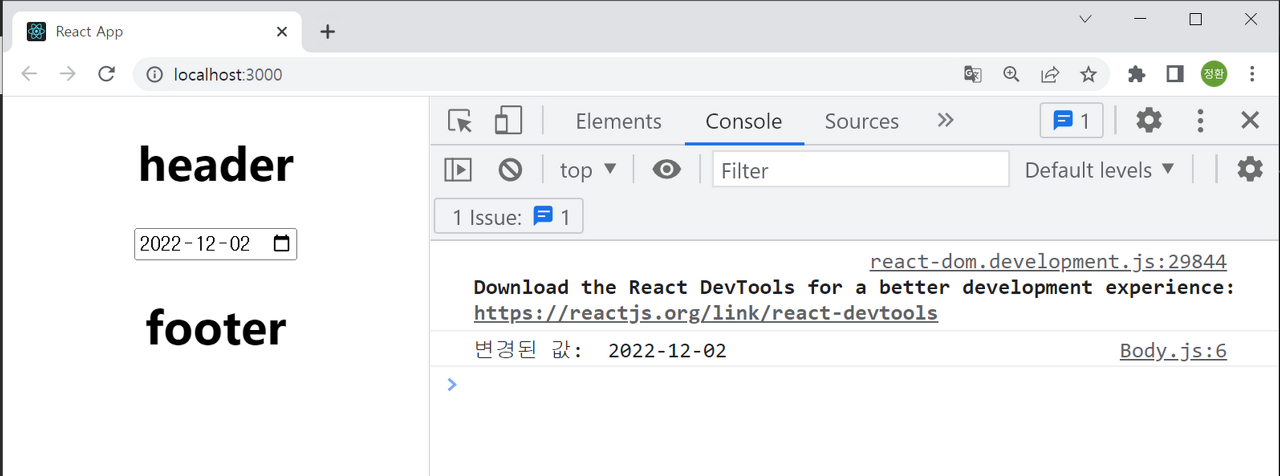
Task: Open the Extensions puzzle icon
Action: (x=1136, y=74)
